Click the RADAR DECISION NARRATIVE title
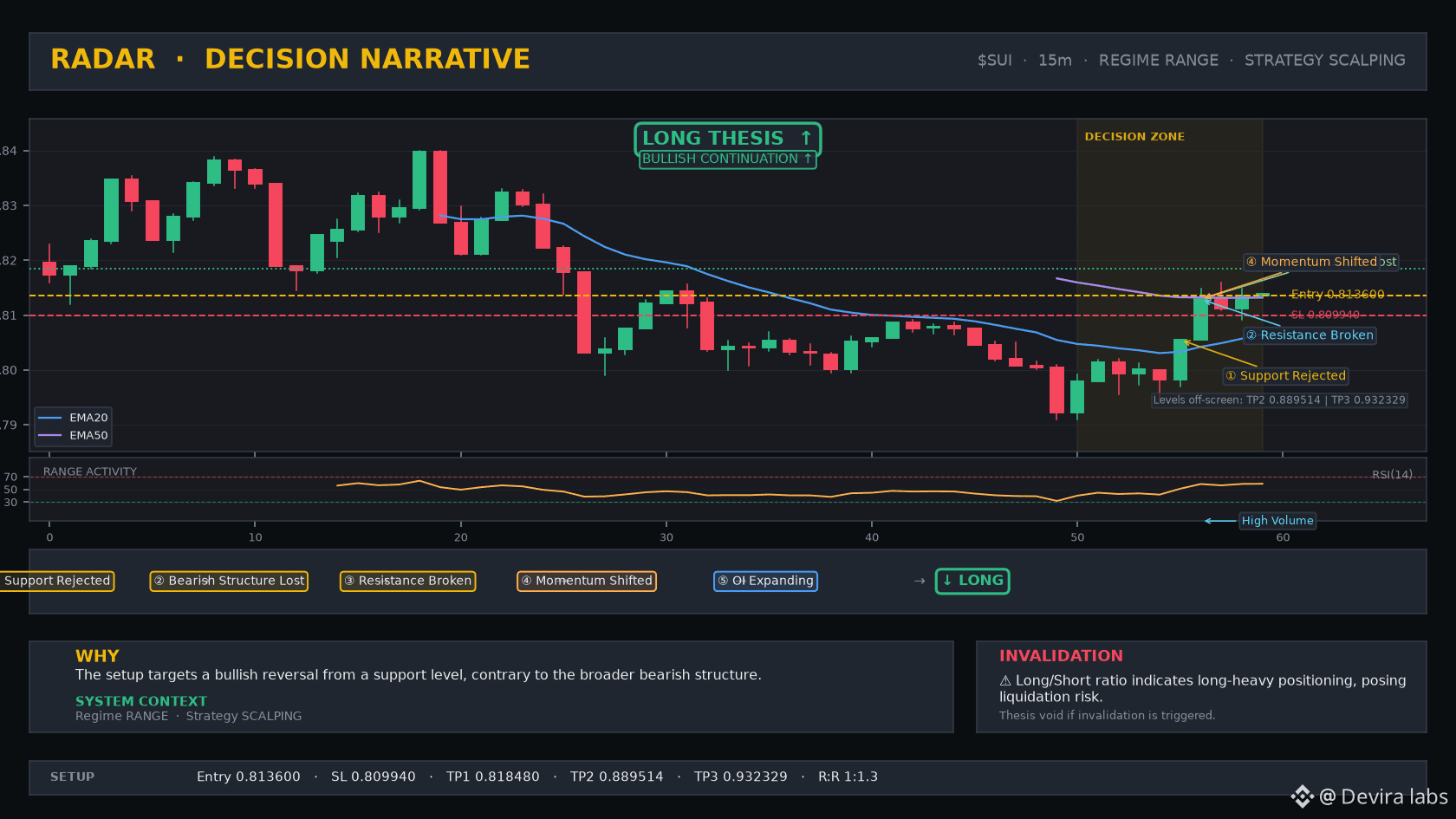1456x819 pixels. click(290, 59)
